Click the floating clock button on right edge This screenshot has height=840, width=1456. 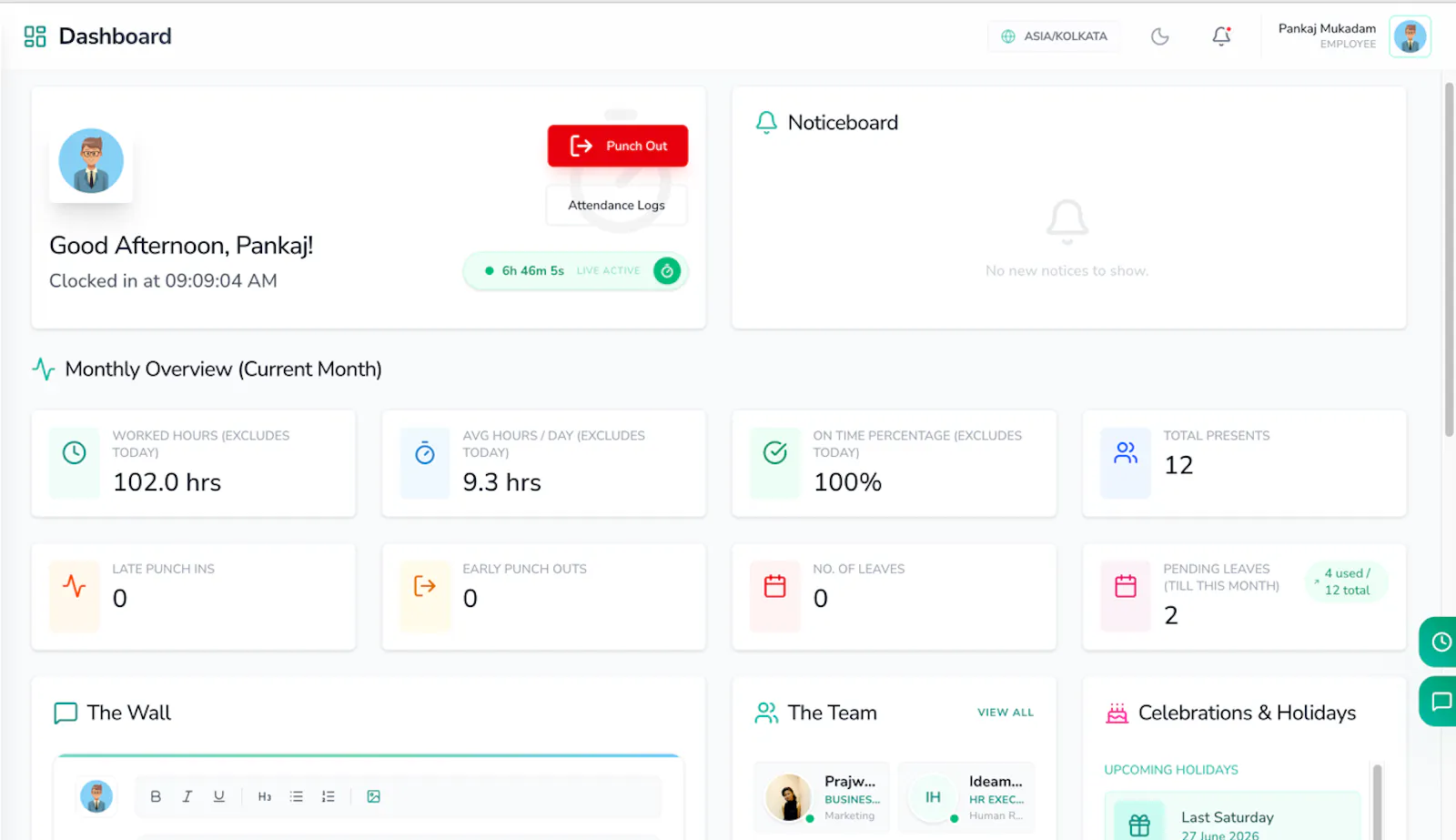click(1440, 642)
